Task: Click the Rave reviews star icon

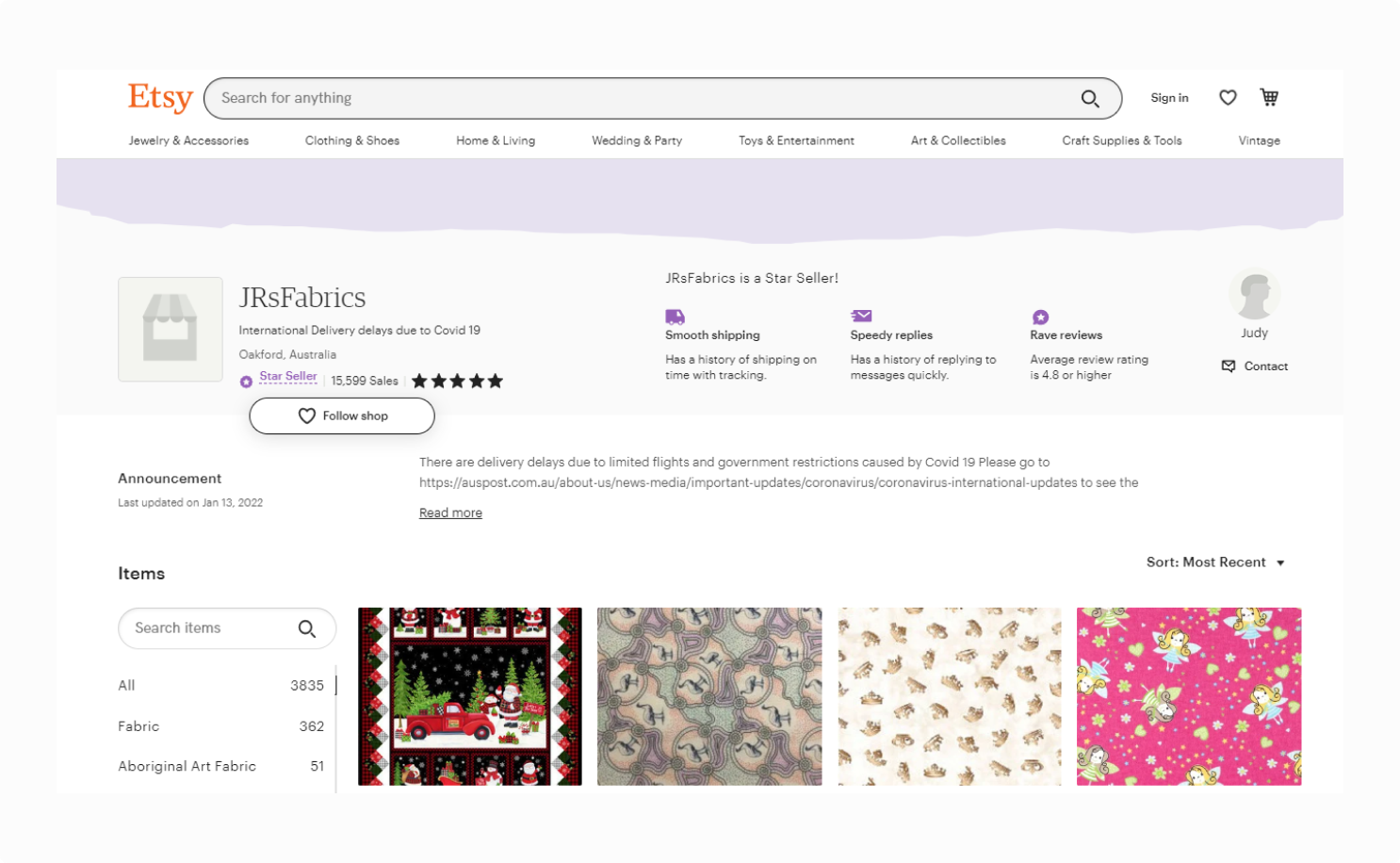Action: tap(1040, 318)
